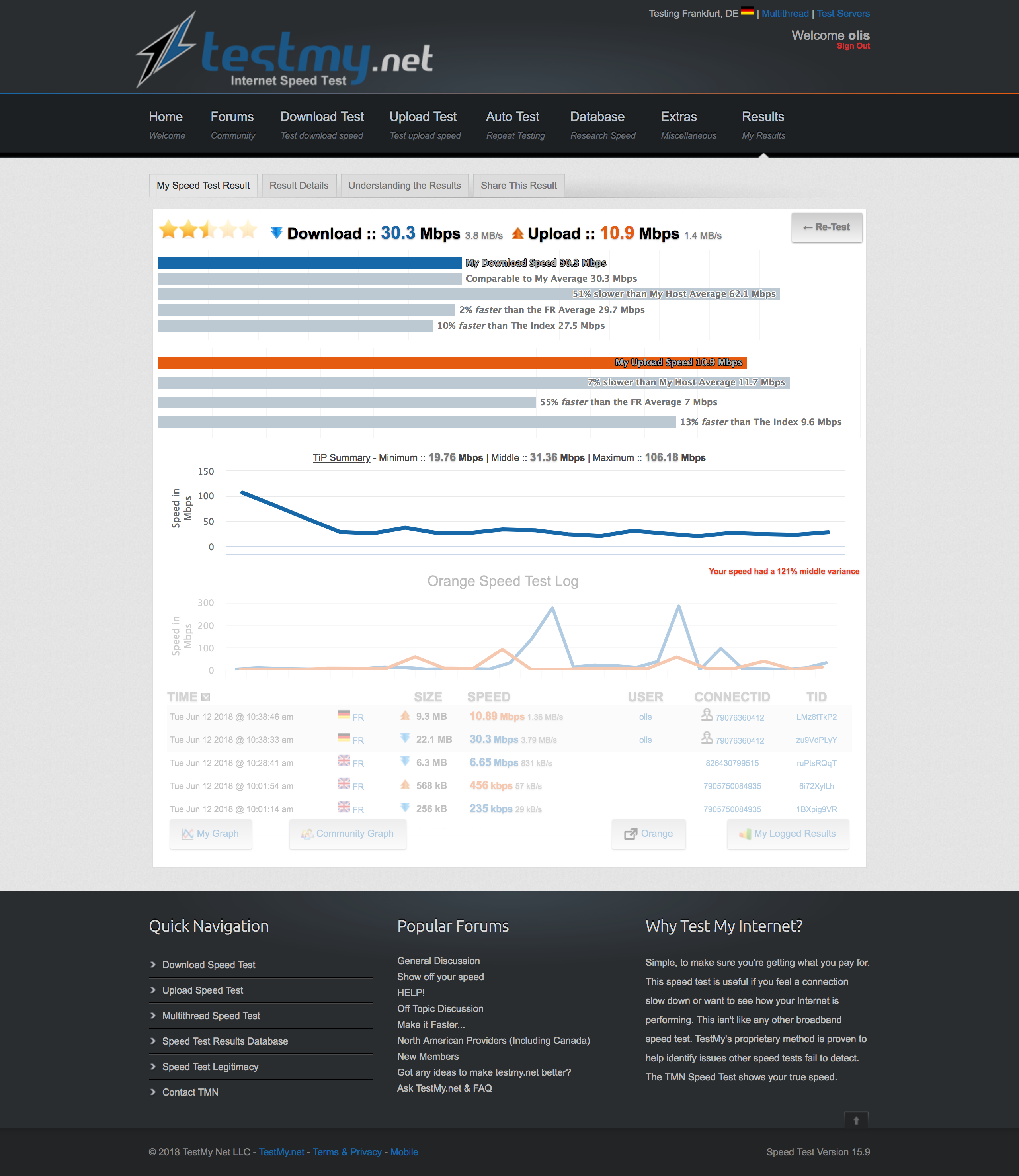Open the TiP Summary link
1019x1176 pixels.
click(x=341, y=457)
